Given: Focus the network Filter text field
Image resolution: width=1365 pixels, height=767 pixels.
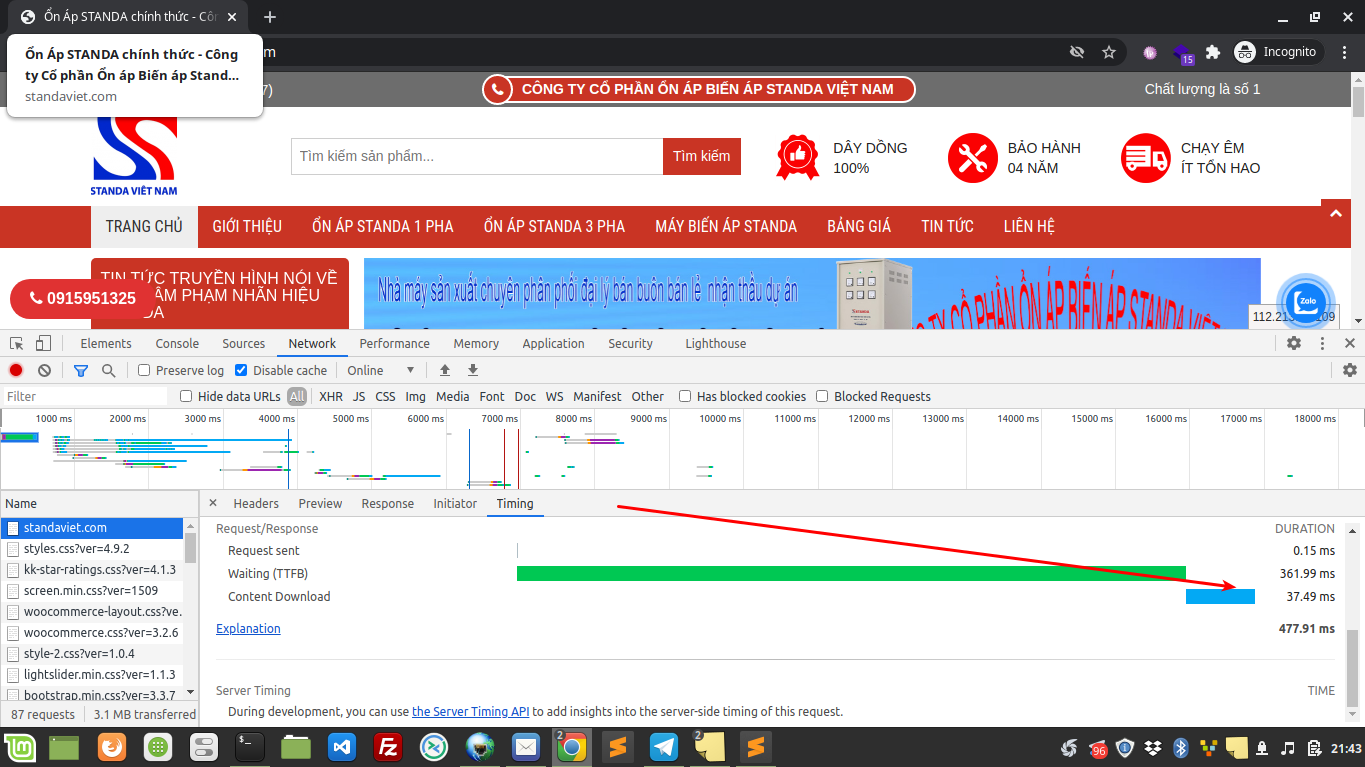Looking at the screenshot, I should (86, 396).
